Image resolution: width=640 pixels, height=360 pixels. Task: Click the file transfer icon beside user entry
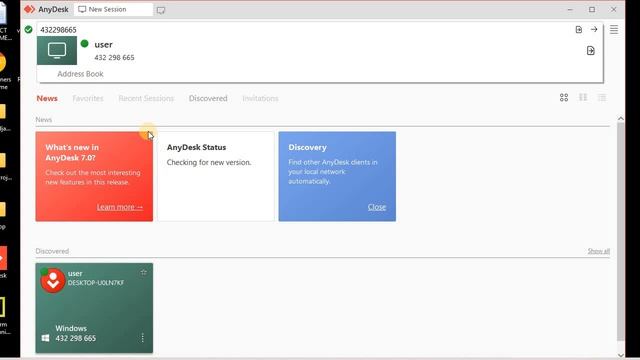click(x=591, y=51)
